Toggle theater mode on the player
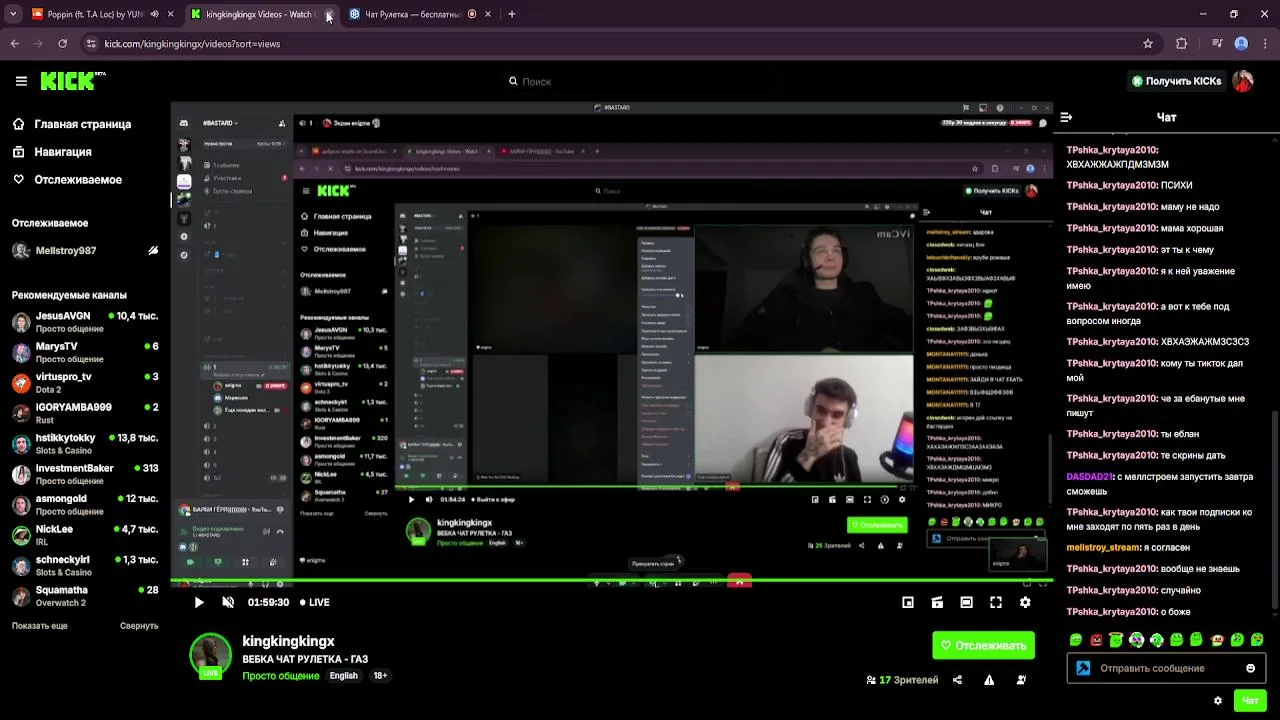This screenshot has height=720, width=1280. click(966, 602)
